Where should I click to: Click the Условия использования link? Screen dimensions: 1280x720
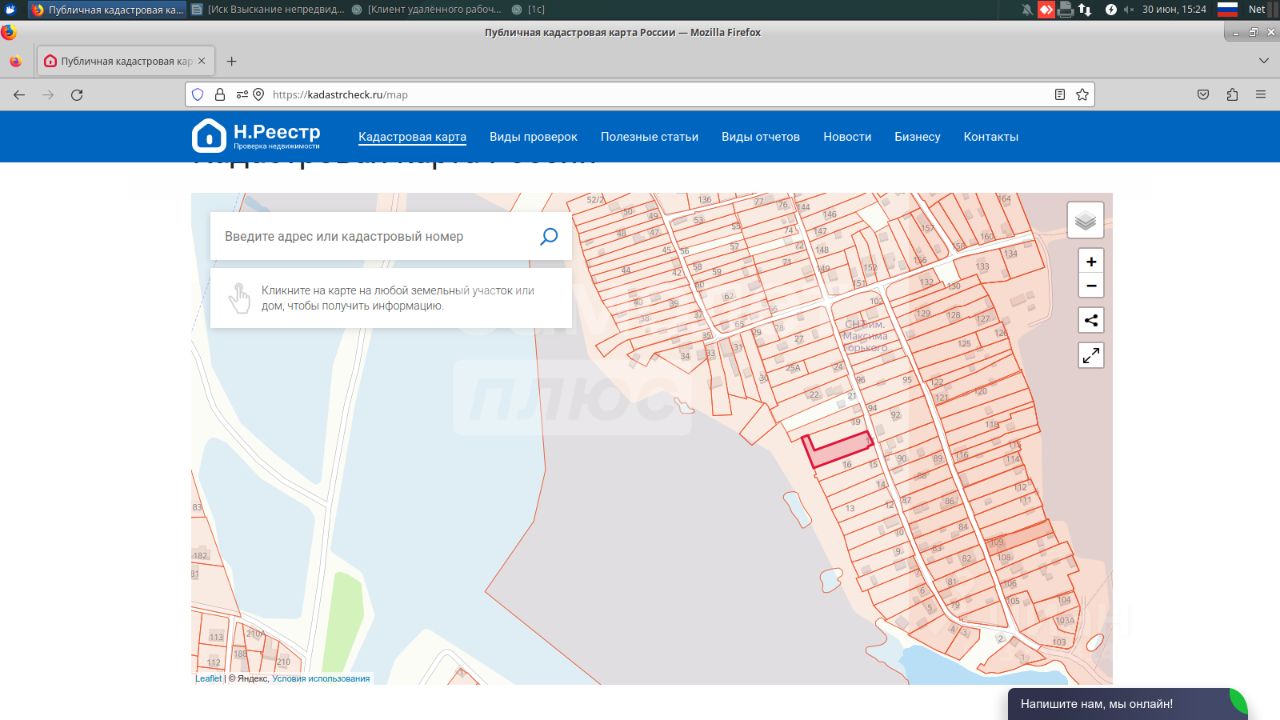coord(320,678)
